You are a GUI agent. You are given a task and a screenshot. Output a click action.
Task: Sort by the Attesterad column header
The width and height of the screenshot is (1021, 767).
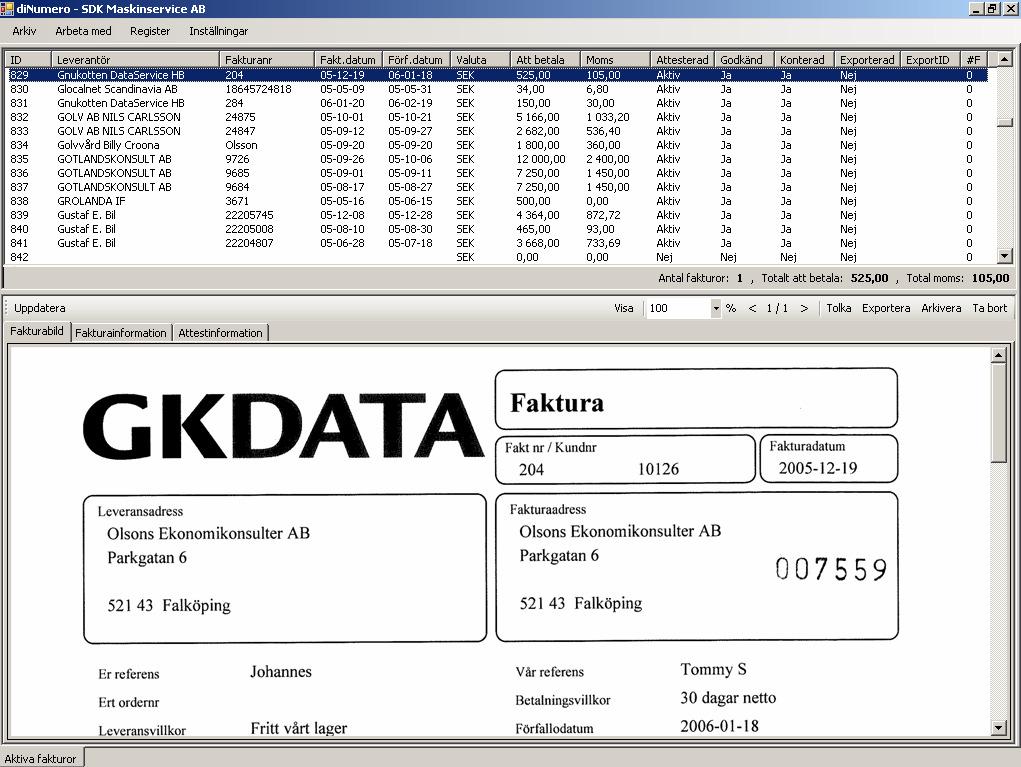pyautogui.click(x=682, y=60)
